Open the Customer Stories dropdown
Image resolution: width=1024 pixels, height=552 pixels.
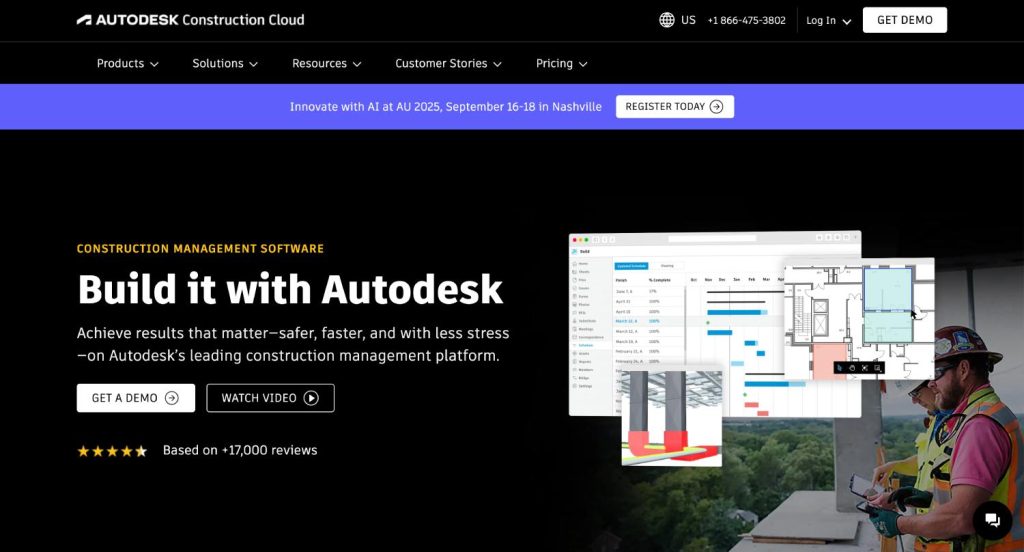click(448, 63)
